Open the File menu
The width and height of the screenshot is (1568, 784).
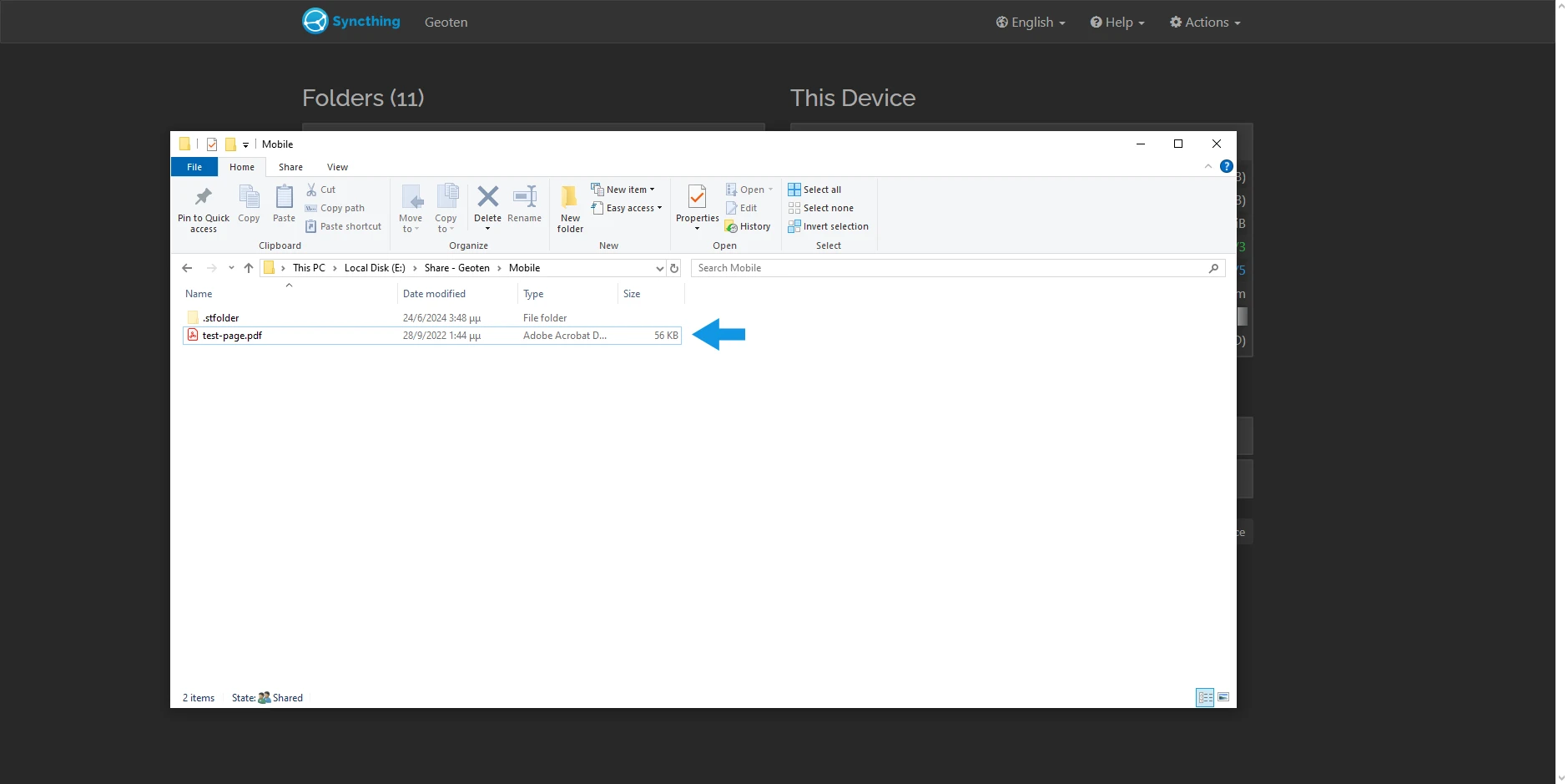pyautogui.click(x=194, y=167)
